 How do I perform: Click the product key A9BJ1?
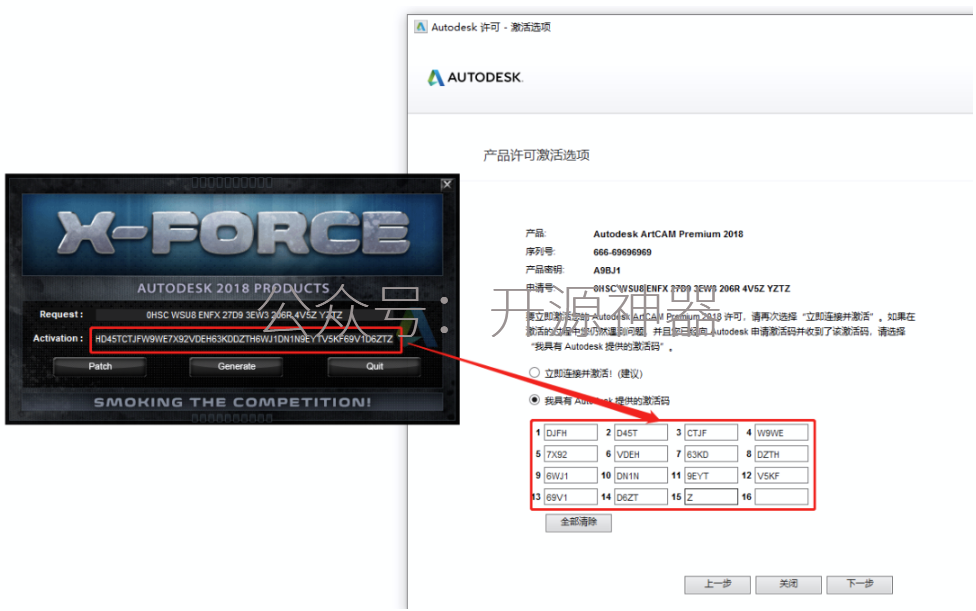click(x=606, y=270)
